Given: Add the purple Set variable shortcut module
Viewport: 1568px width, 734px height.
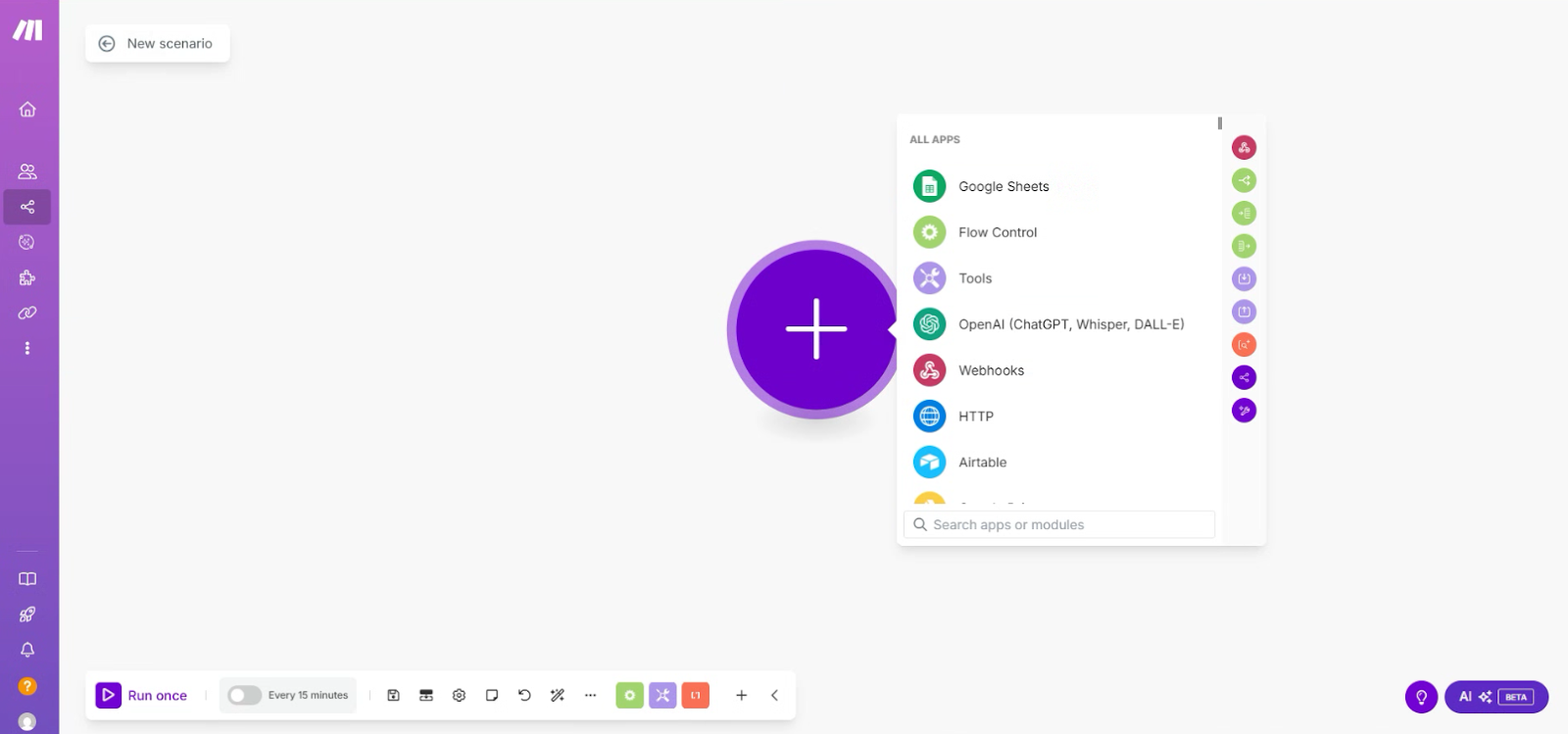Looking at the screenshot, I should click(x=1244, y=312).
